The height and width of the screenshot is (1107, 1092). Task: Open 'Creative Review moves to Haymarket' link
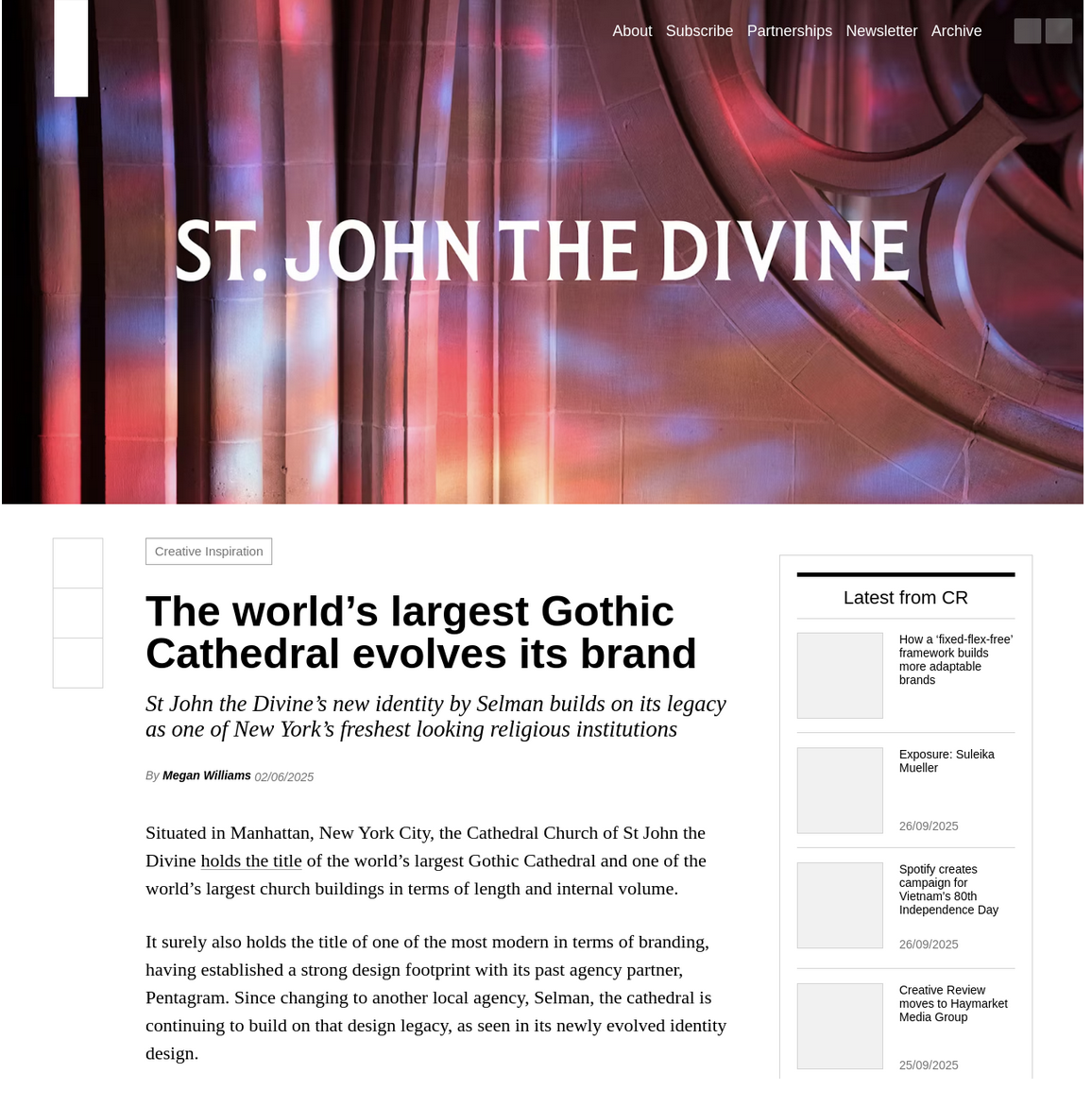953,1003
